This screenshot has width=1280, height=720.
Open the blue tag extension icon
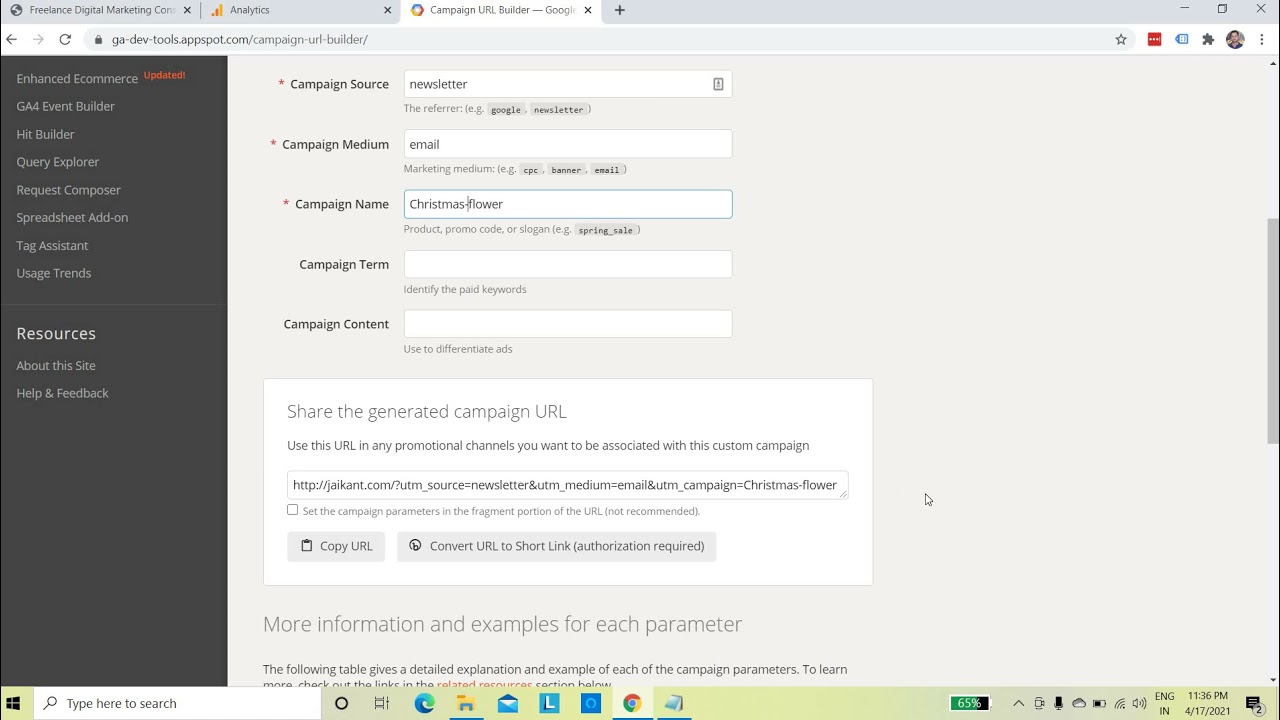pyautogui.click(x=1182, y=39)
